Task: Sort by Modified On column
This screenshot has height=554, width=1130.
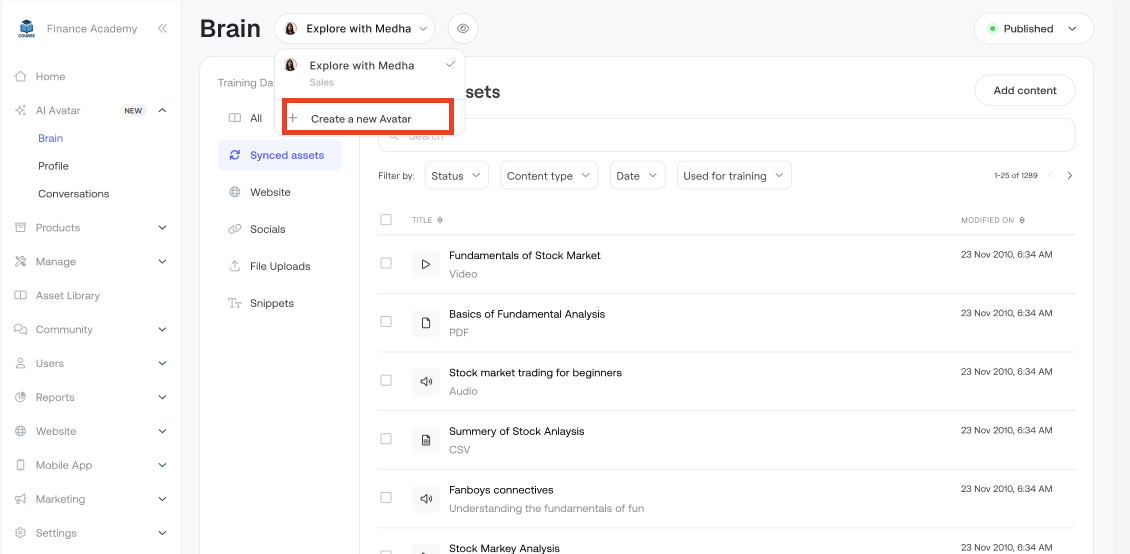Action: (x=992, y=220)
